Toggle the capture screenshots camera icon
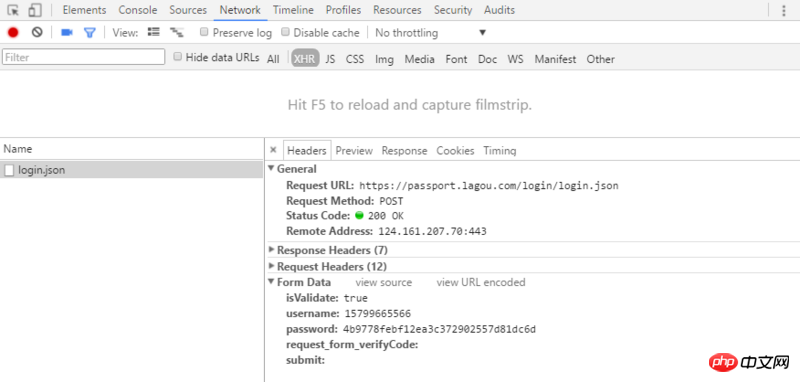The width and height of the screenshot is (800, 382). coord(67,33)
